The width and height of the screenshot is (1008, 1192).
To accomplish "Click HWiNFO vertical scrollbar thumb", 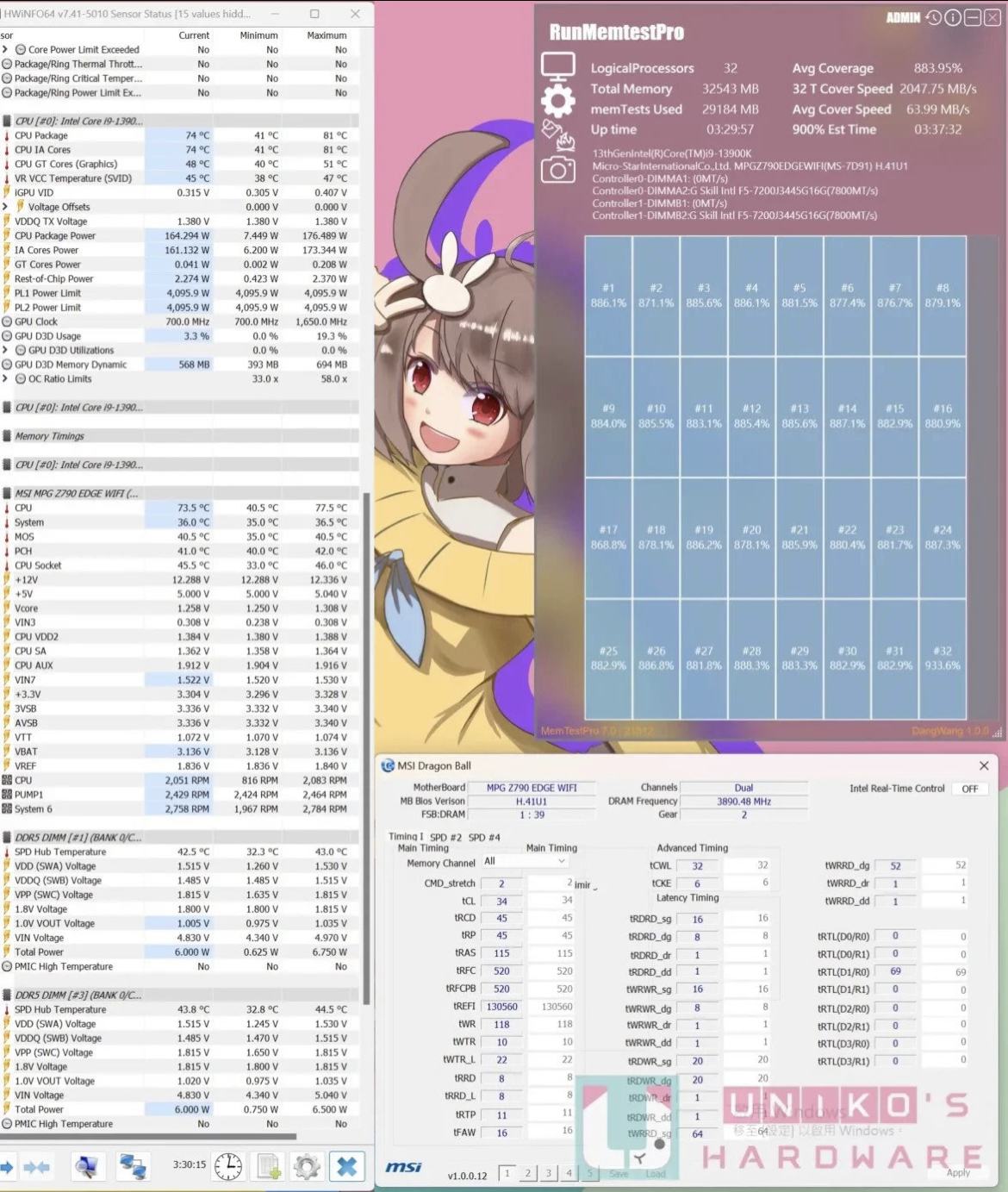I will tap(367, 748).
